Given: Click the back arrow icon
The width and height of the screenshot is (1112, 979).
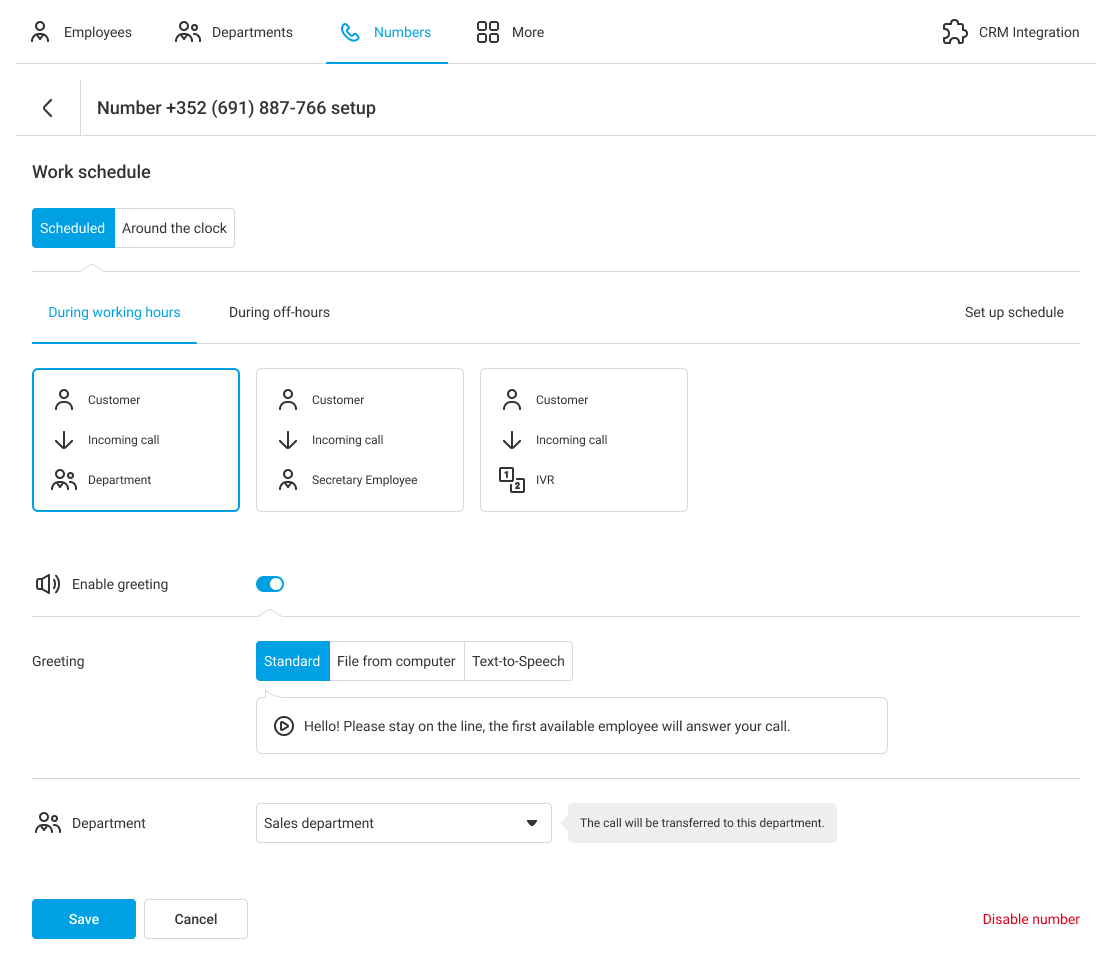Looking at the screenshot, I should 47,108.
